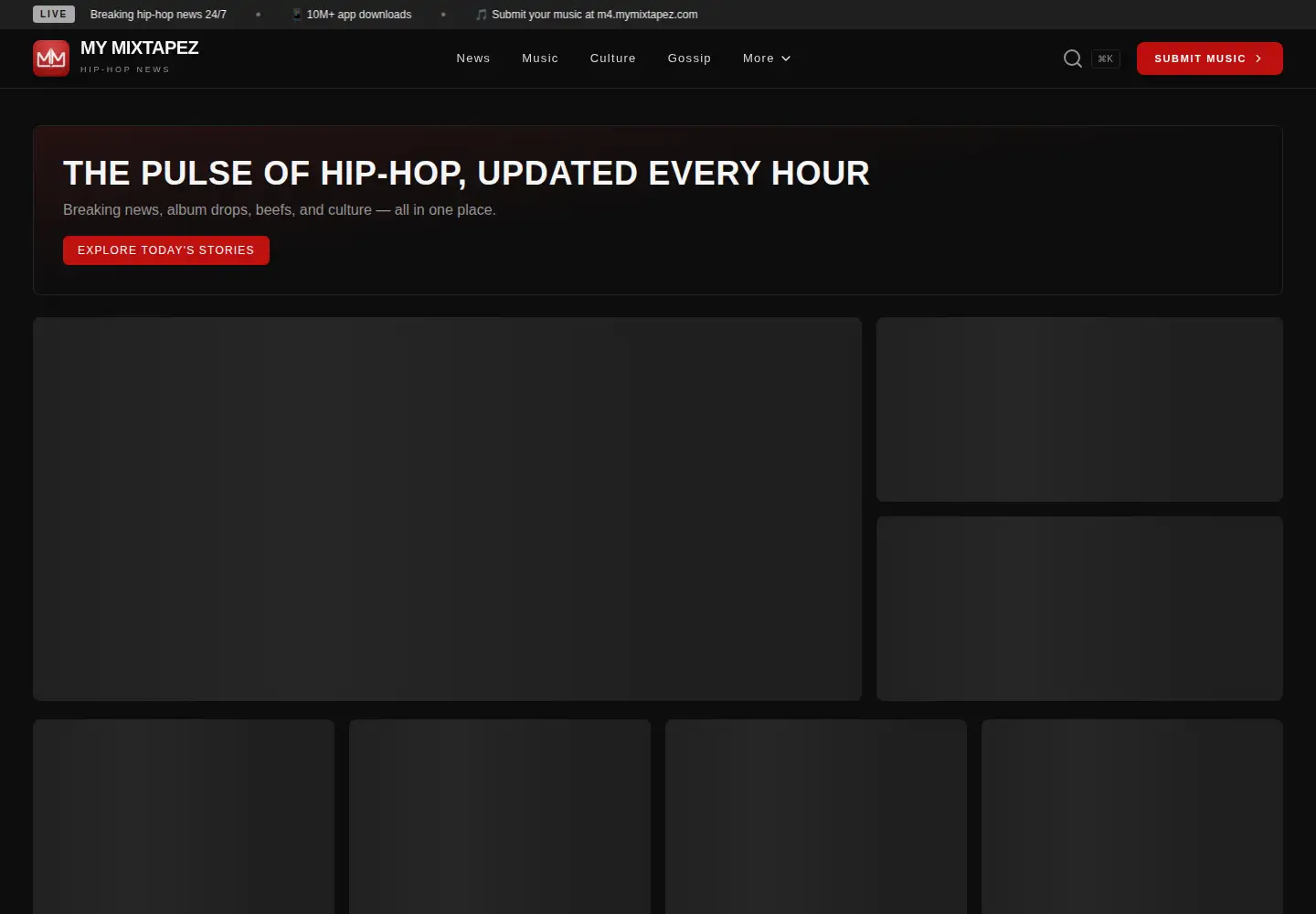Click the Submit Music button

coord(1210,58)
